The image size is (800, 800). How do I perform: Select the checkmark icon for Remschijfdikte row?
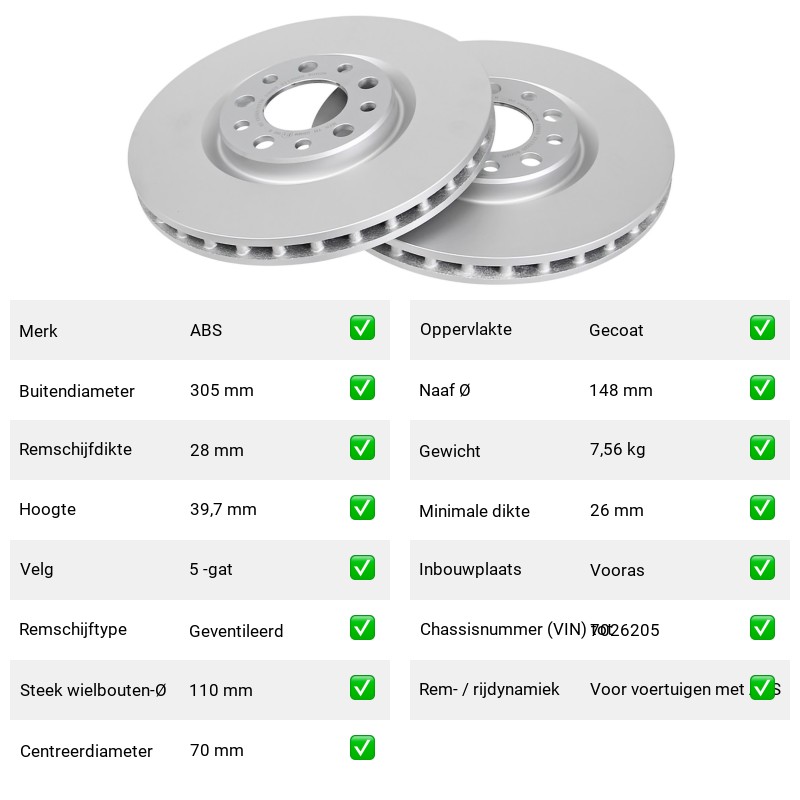362,447
